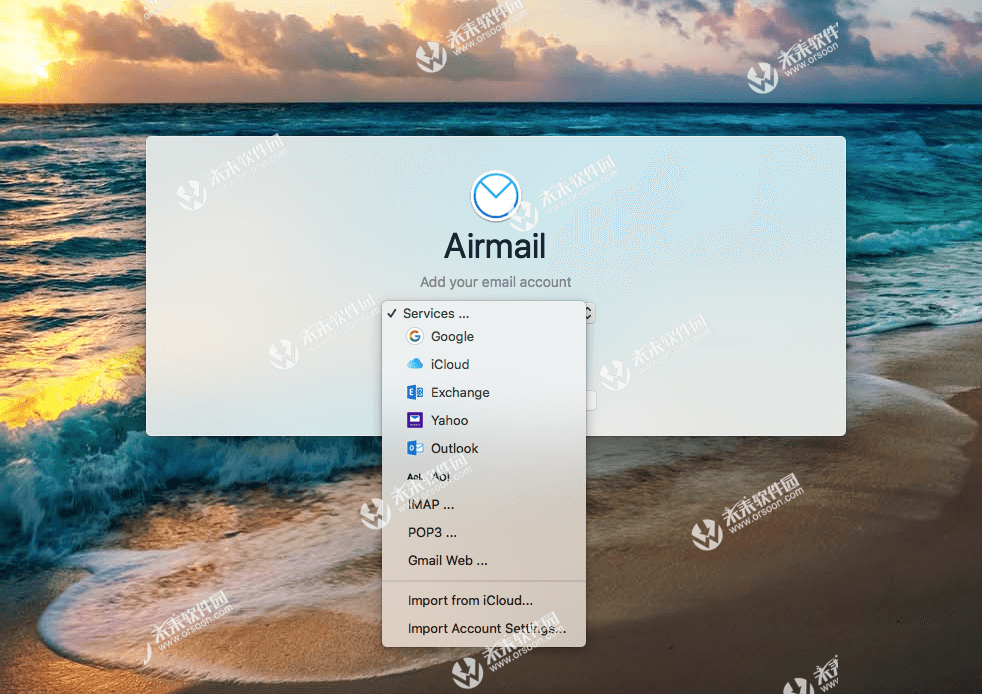982x694 pixels.
Task: Click the iCloud cloud icon
Action: tap(415, 364)
